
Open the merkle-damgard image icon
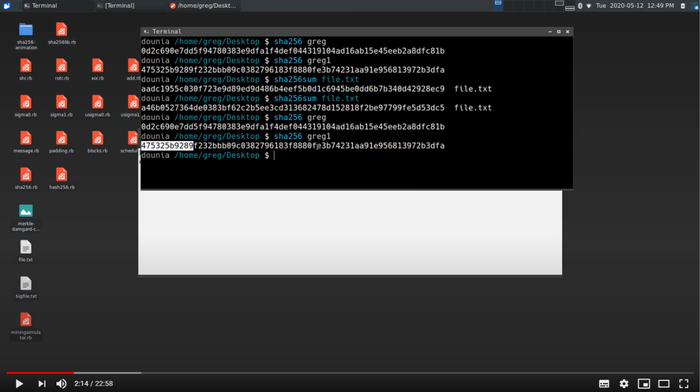pyautogui.click(x=26, y=211)
